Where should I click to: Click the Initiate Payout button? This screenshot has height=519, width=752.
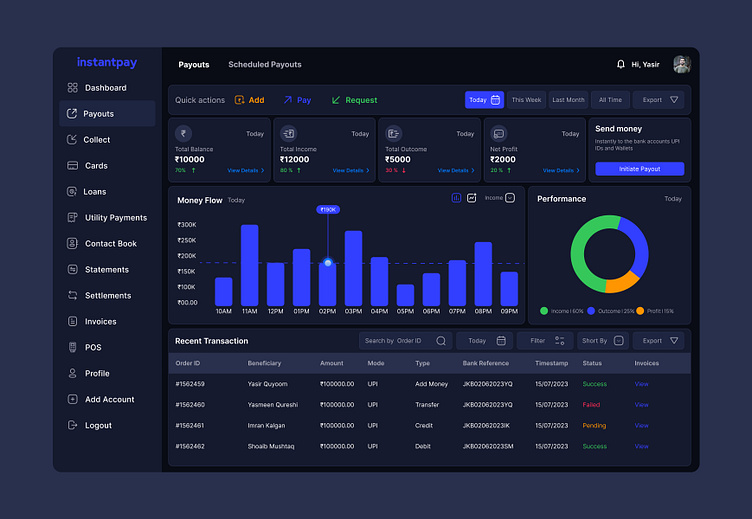[x=639, y=169]
